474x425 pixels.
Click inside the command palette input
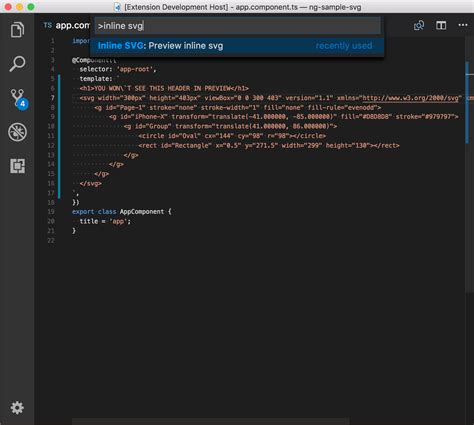coord(238,26)
